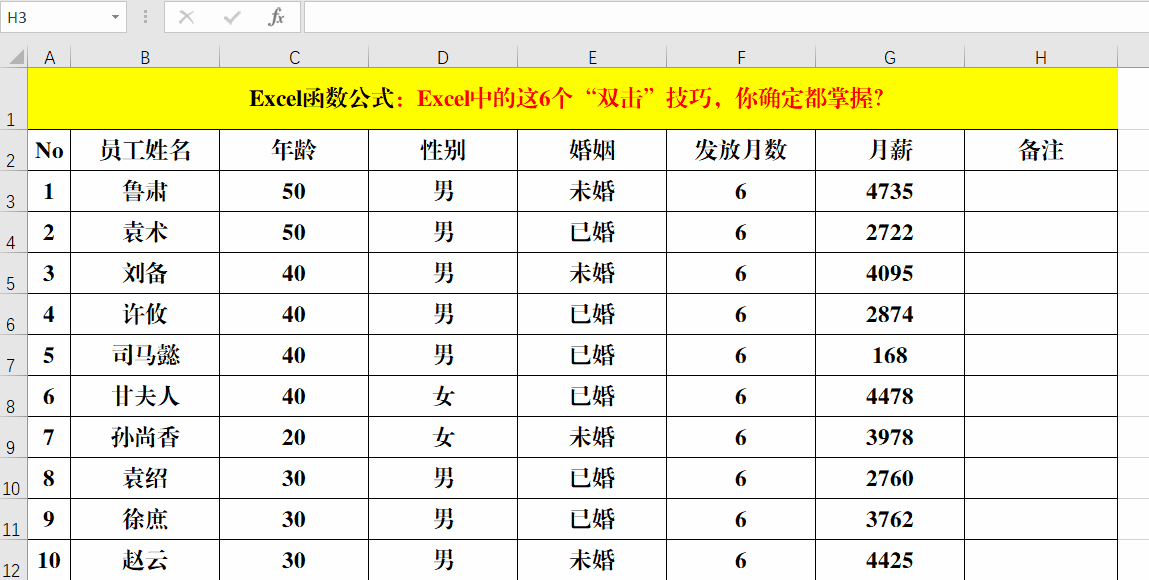
Task: Click the 发放月数 cell in 刘备 row
Action: pos(741,274)
